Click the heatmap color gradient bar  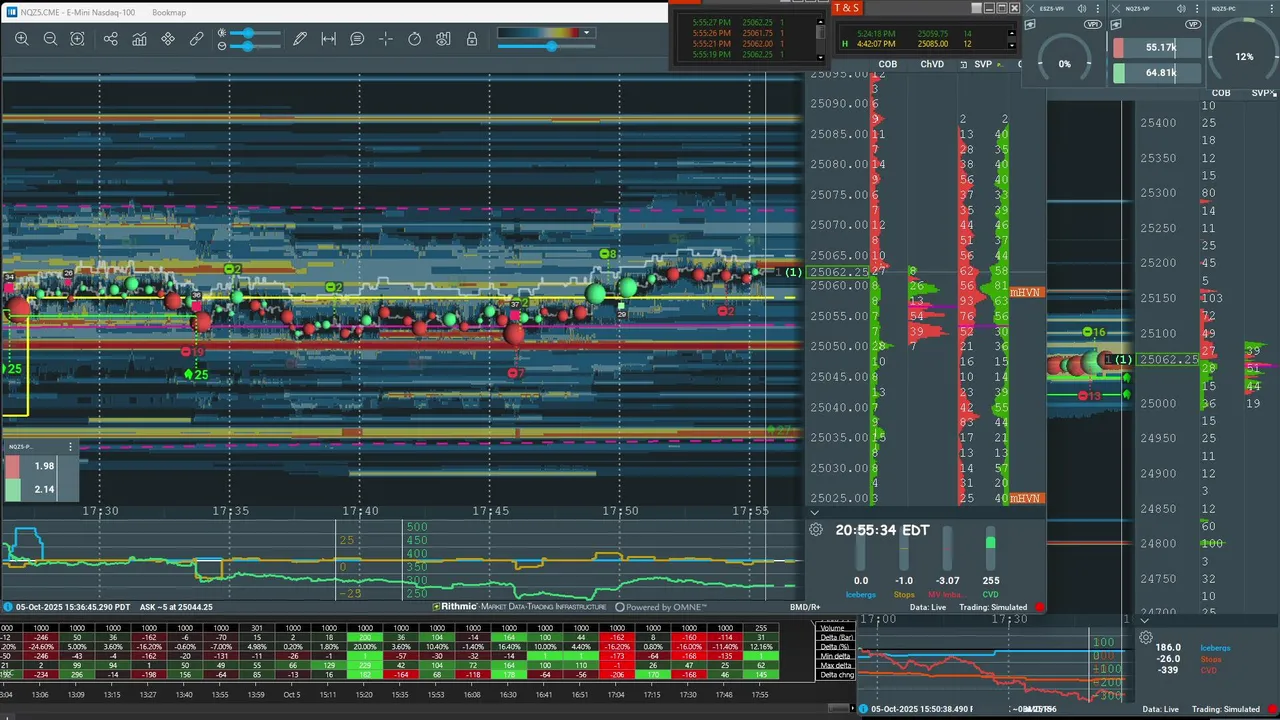(x=539, y=33)
